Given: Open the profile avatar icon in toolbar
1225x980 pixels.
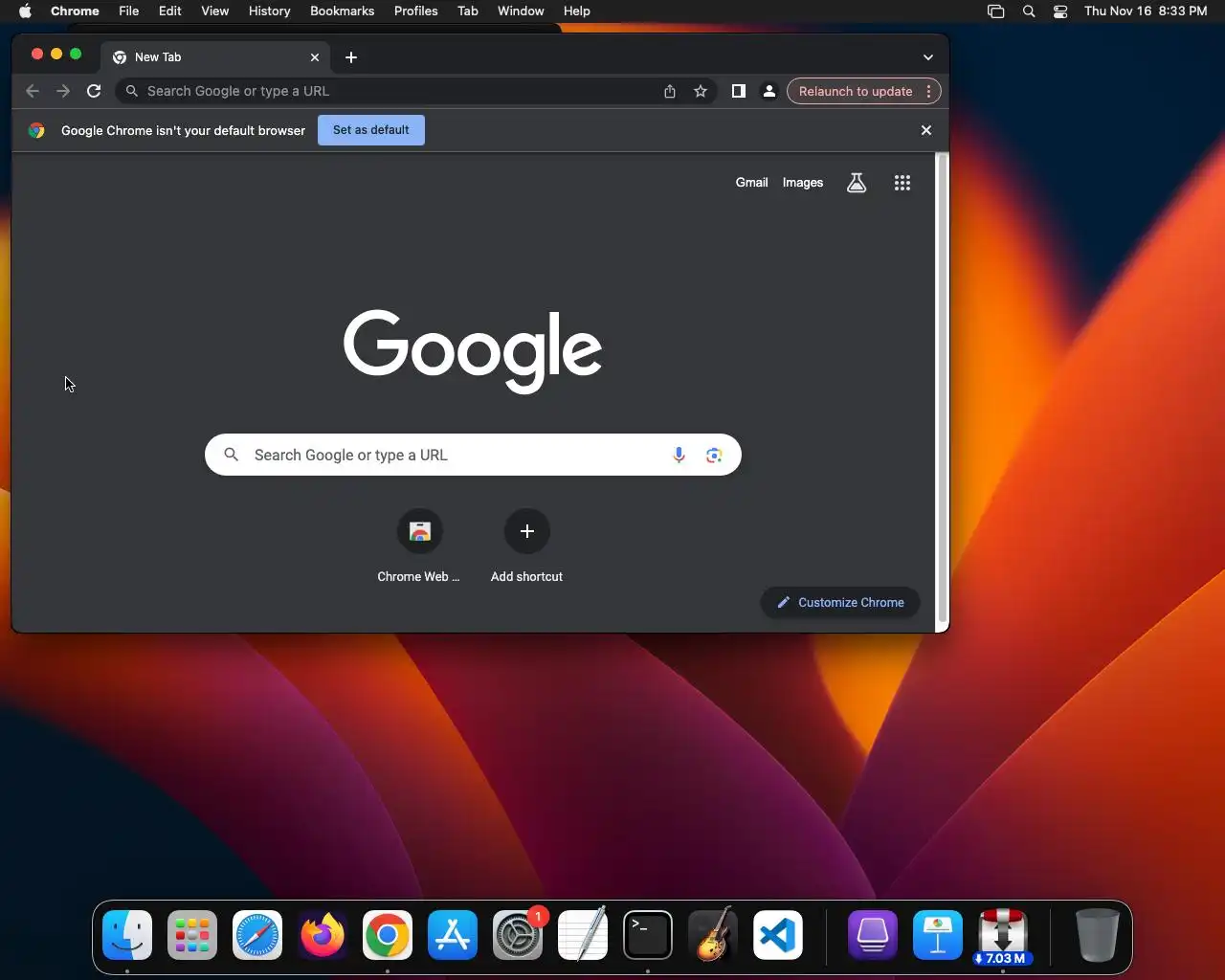Looking at the screenshot, I should (x=768, y=91).
